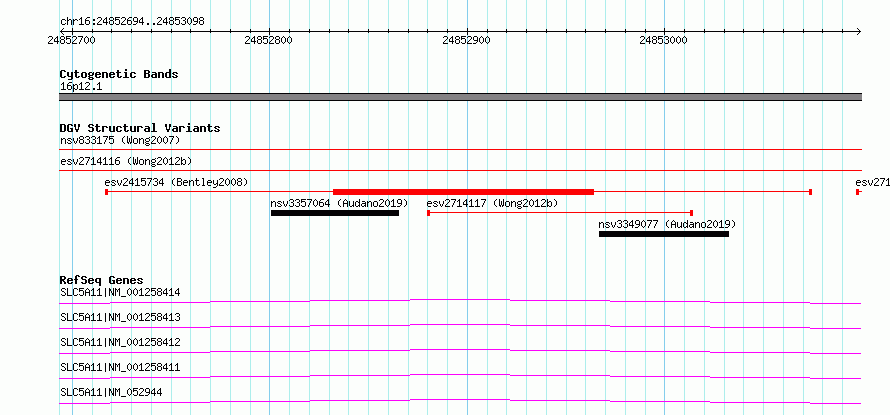Click the black nsv3349077 variant bar
This screenshot has height=415, width=890.
[664, 234]
